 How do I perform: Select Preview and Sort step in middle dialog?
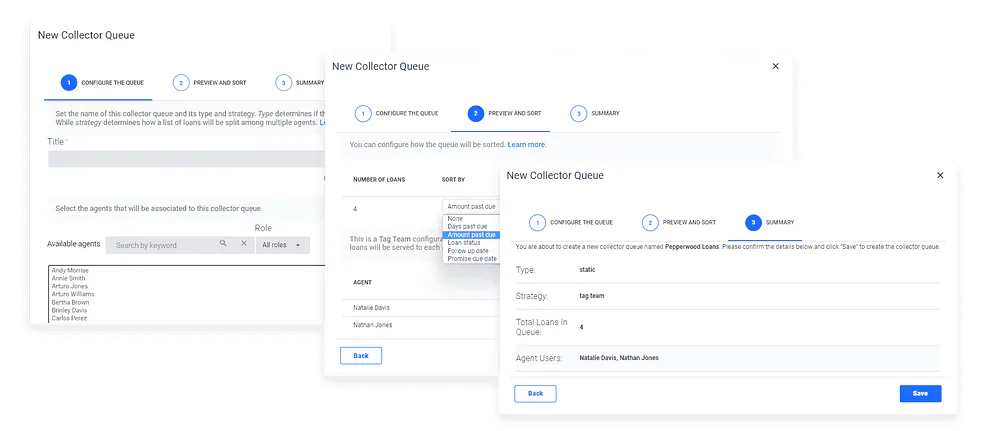(504, 113)
